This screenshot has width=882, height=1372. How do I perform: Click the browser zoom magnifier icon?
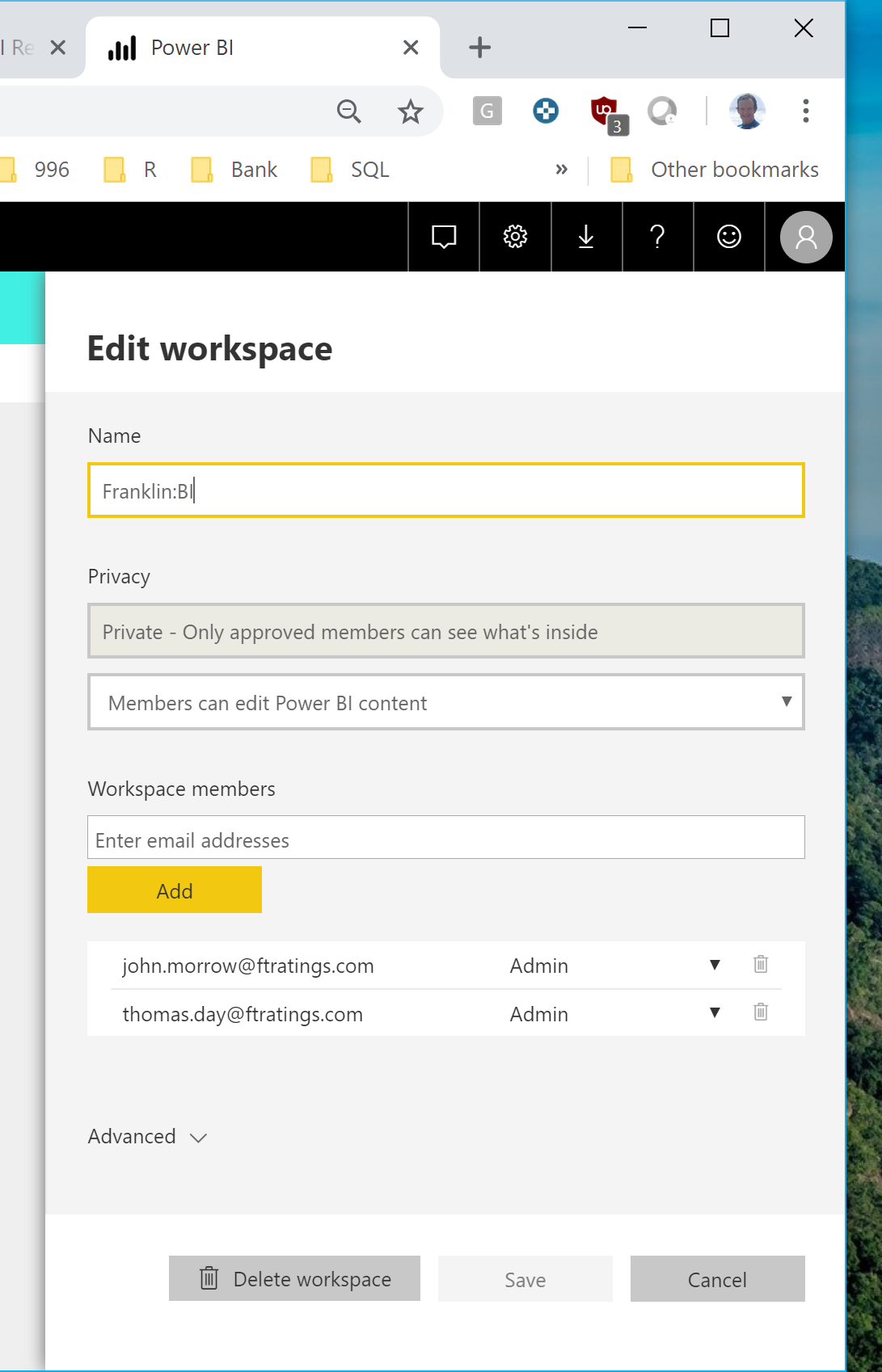click(x=349, y=111)
